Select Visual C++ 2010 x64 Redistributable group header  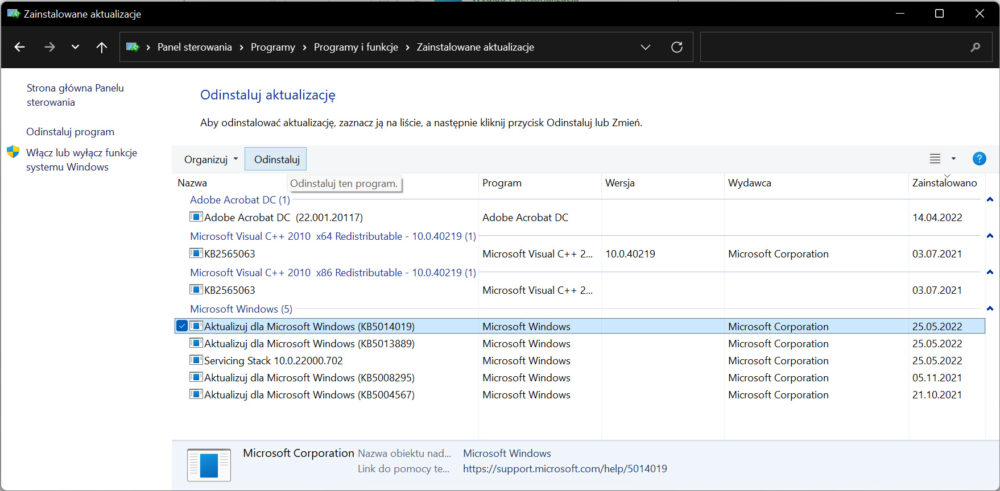coord(333,236)
